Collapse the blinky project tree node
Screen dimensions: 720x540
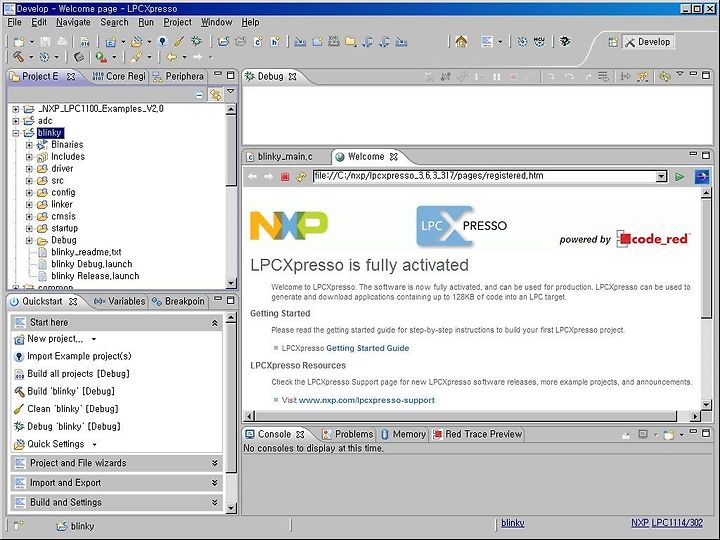(16, 133)
